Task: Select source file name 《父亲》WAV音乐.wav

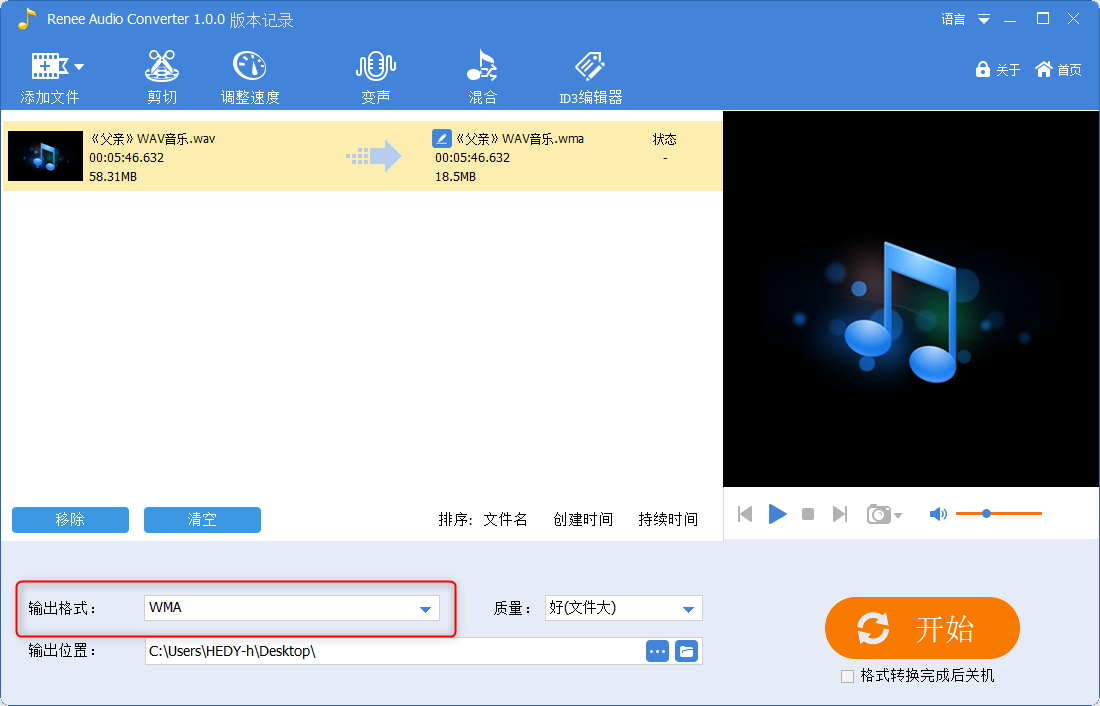Action: (152, 138)
